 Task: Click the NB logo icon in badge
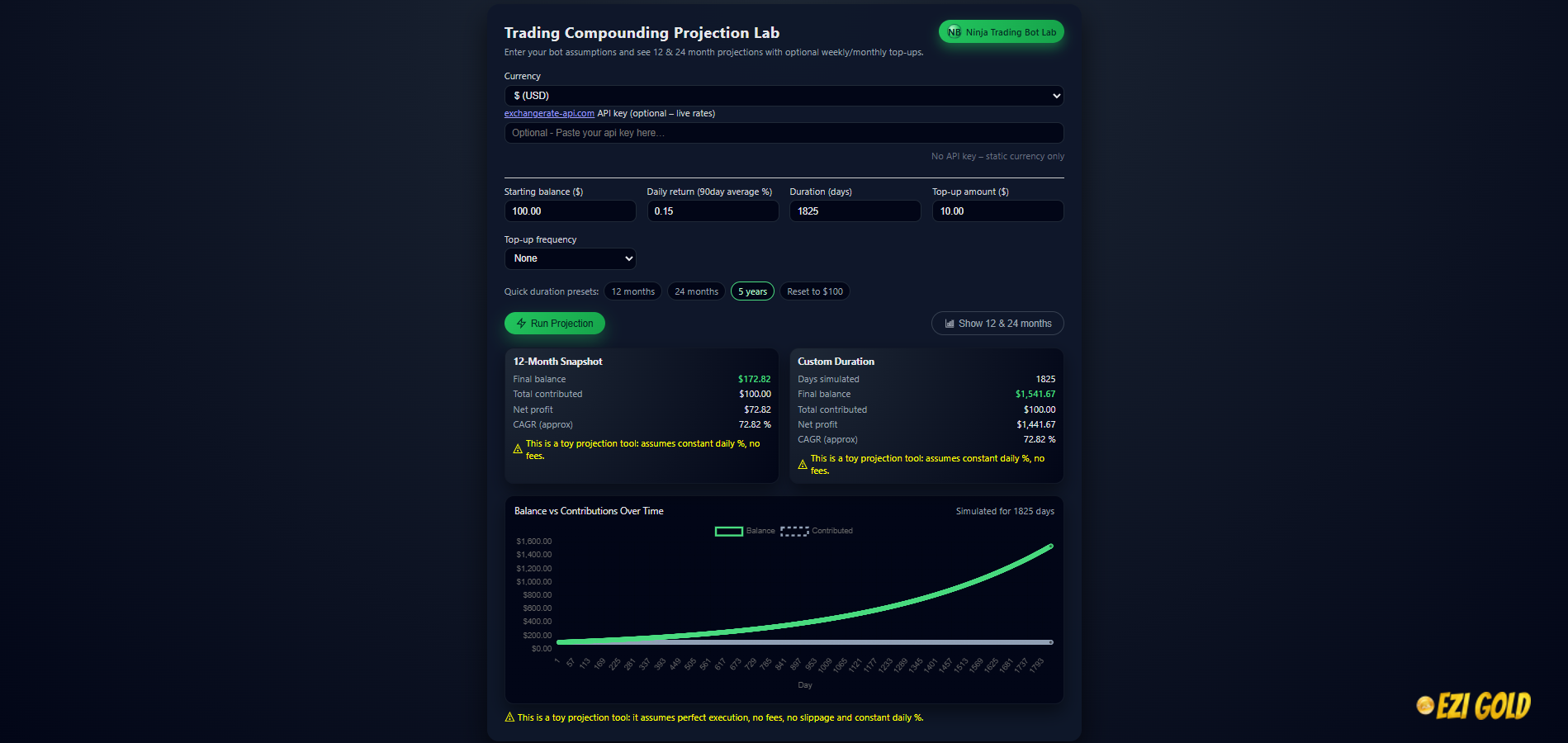pyautogui.click(x=955, y=32)
